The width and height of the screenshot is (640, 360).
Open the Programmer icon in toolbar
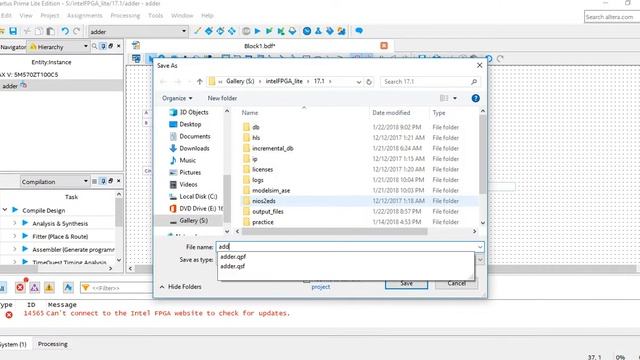[330, 31]
